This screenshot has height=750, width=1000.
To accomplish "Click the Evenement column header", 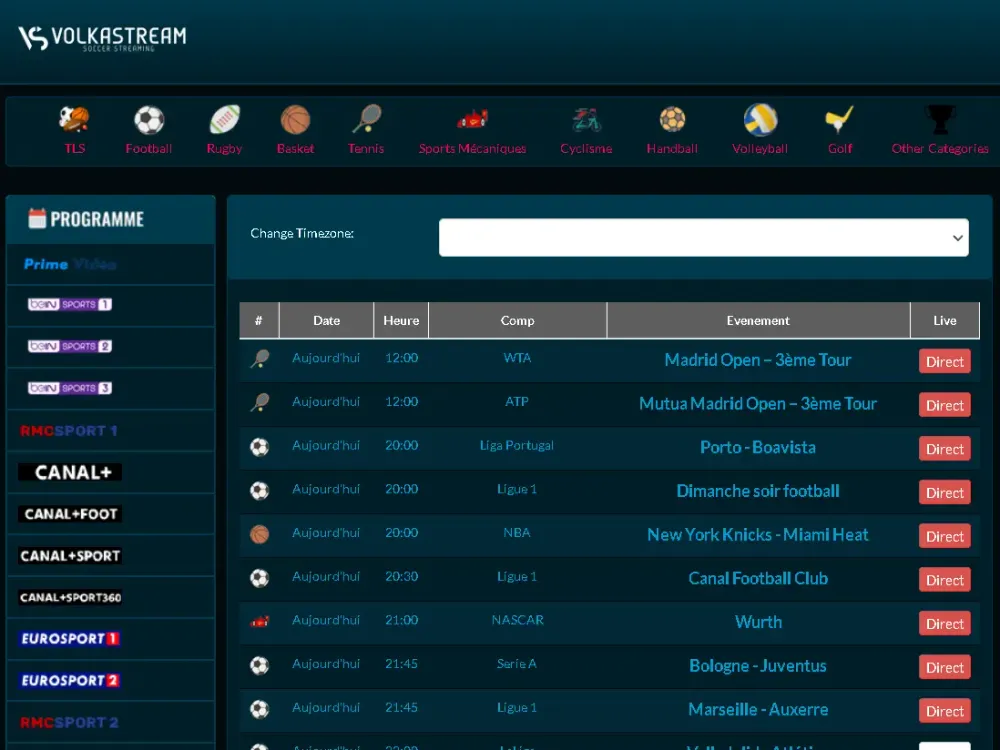I will click(758, 320).
